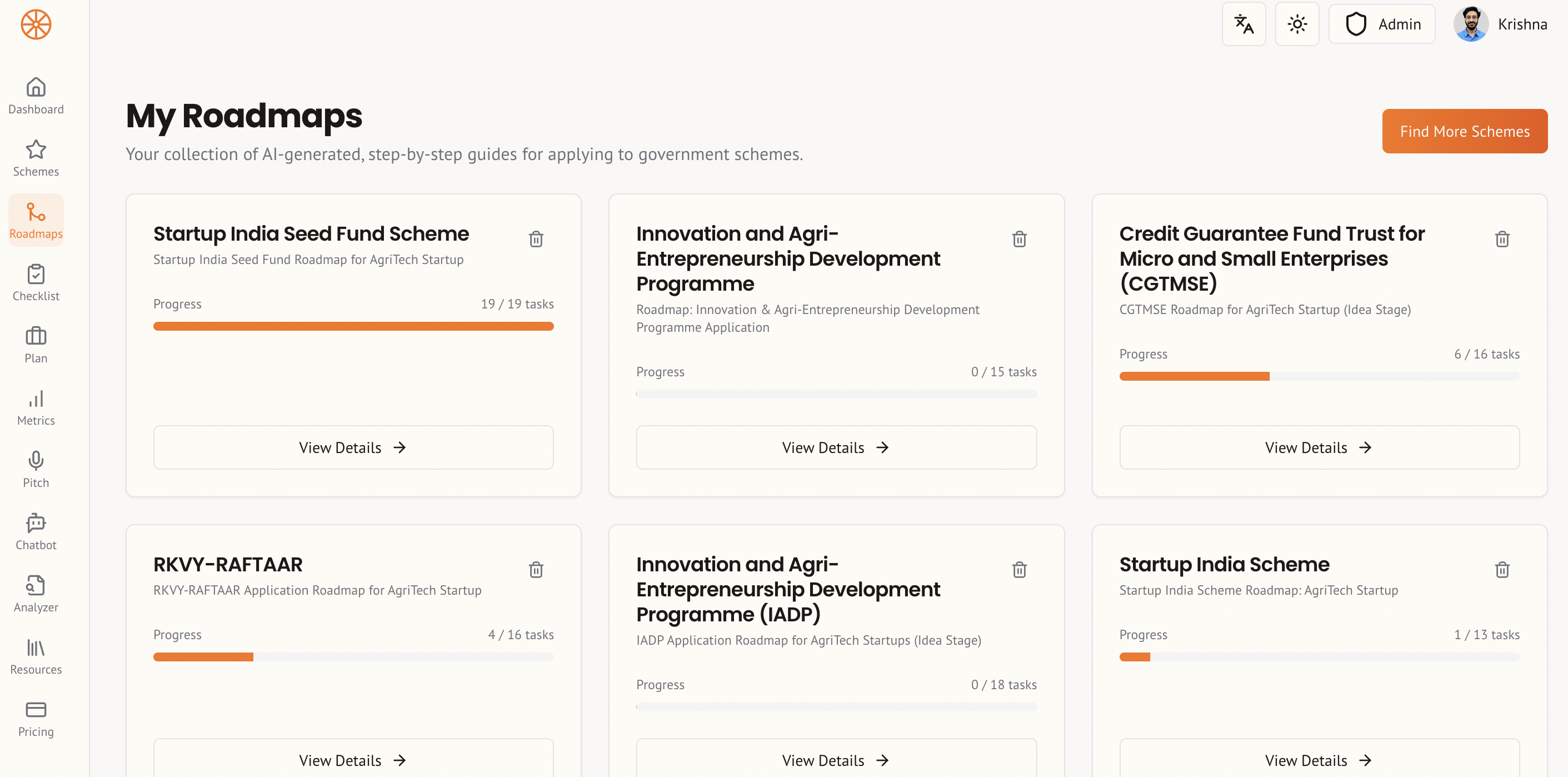Viewport: 1568px width, 777px height.
Task: Open the Pricing page
Action: (36, 719)
